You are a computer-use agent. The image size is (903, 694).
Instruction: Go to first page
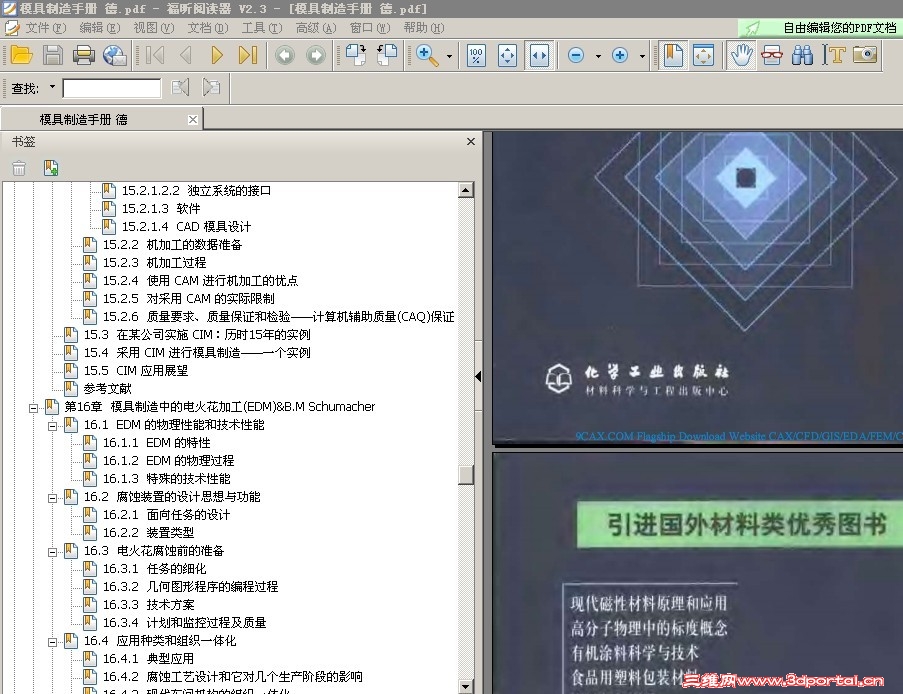155,55
